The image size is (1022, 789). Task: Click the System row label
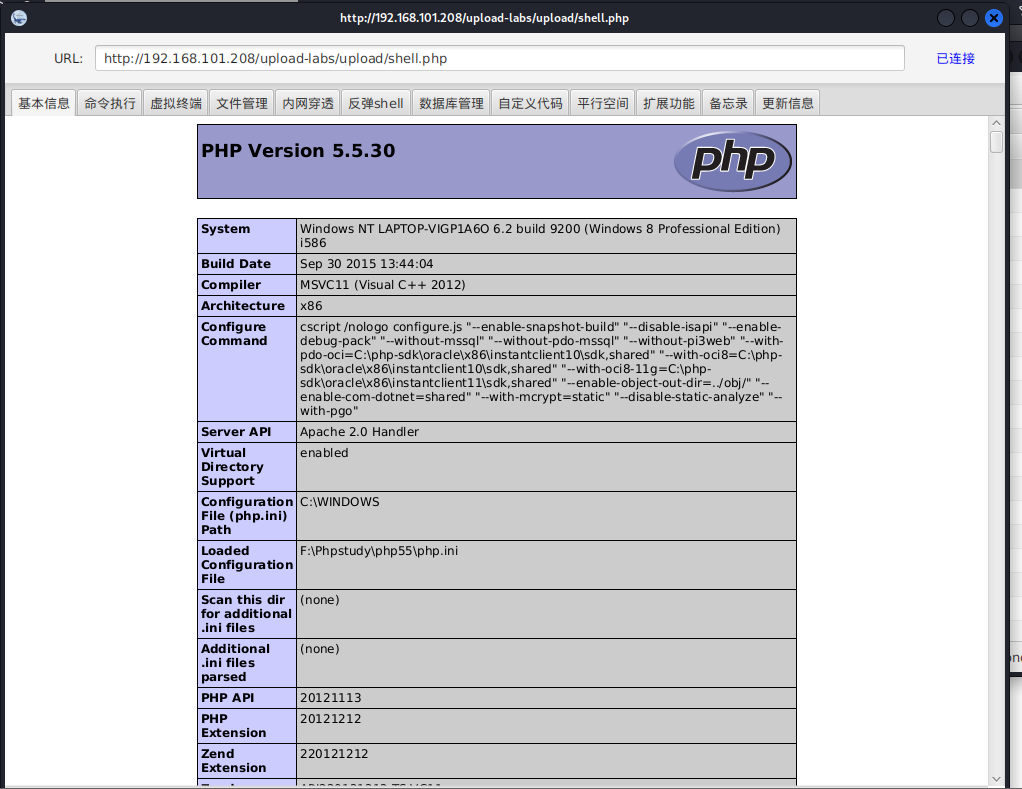click(226, 229)
